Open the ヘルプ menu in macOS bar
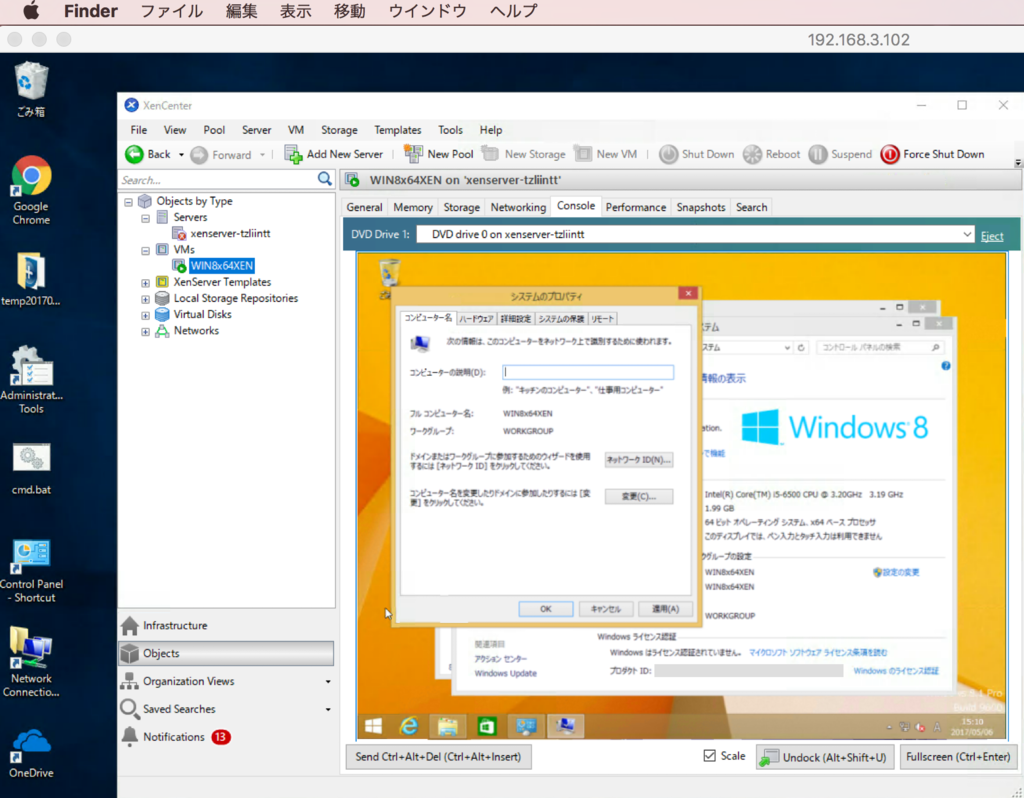The width and height of the screenshot is (1024, 798). pos(513,11)
